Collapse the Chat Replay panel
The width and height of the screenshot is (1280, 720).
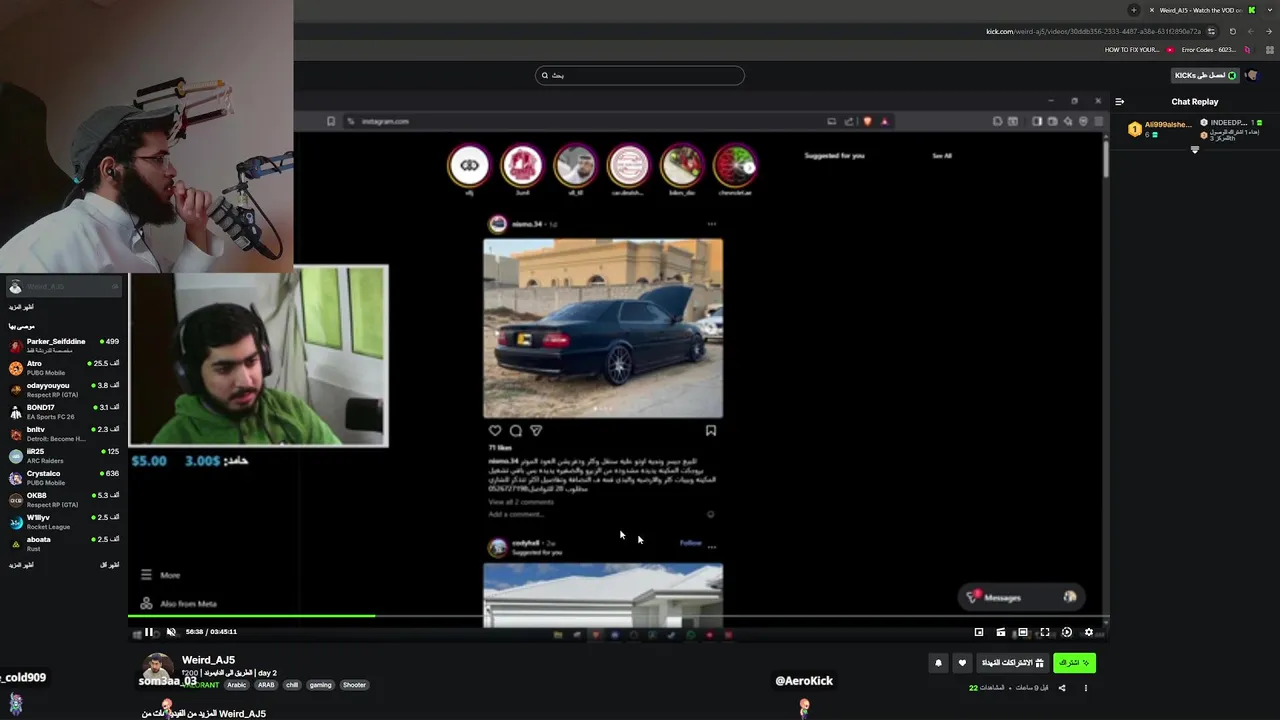1120,101
